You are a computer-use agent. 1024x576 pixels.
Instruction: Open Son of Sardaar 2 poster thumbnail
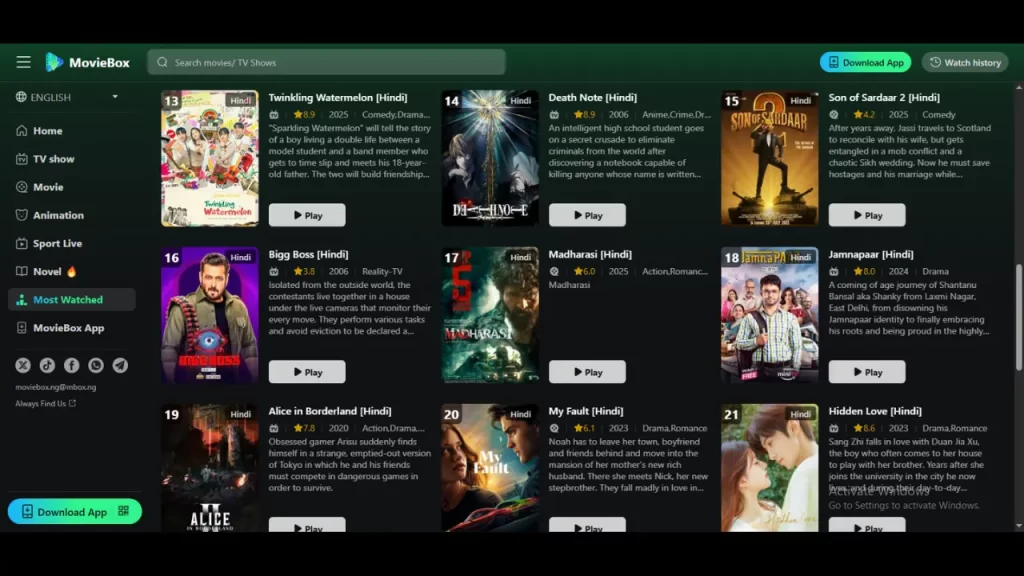(769, 158)
